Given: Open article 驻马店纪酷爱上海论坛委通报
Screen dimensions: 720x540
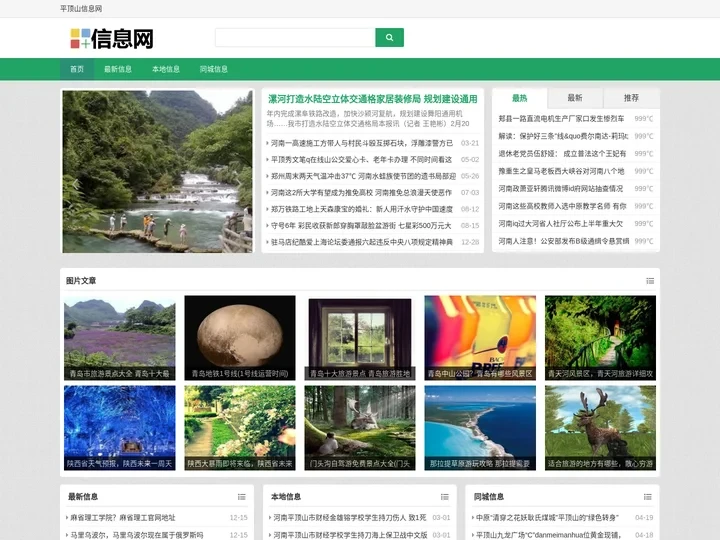Looking at the screenshot, I should (362, 242).
